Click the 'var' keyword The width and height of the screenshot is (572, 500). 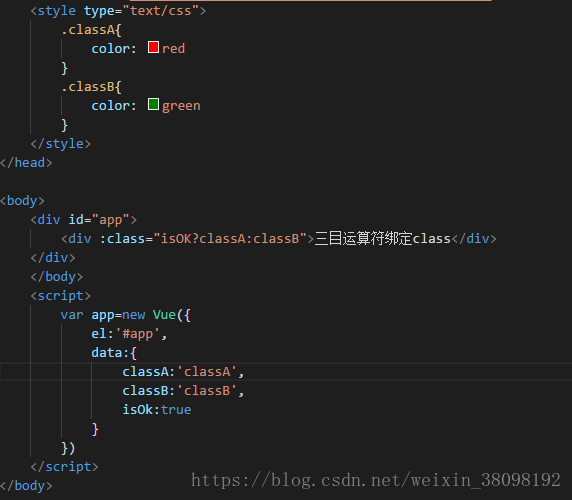point(72,315)
